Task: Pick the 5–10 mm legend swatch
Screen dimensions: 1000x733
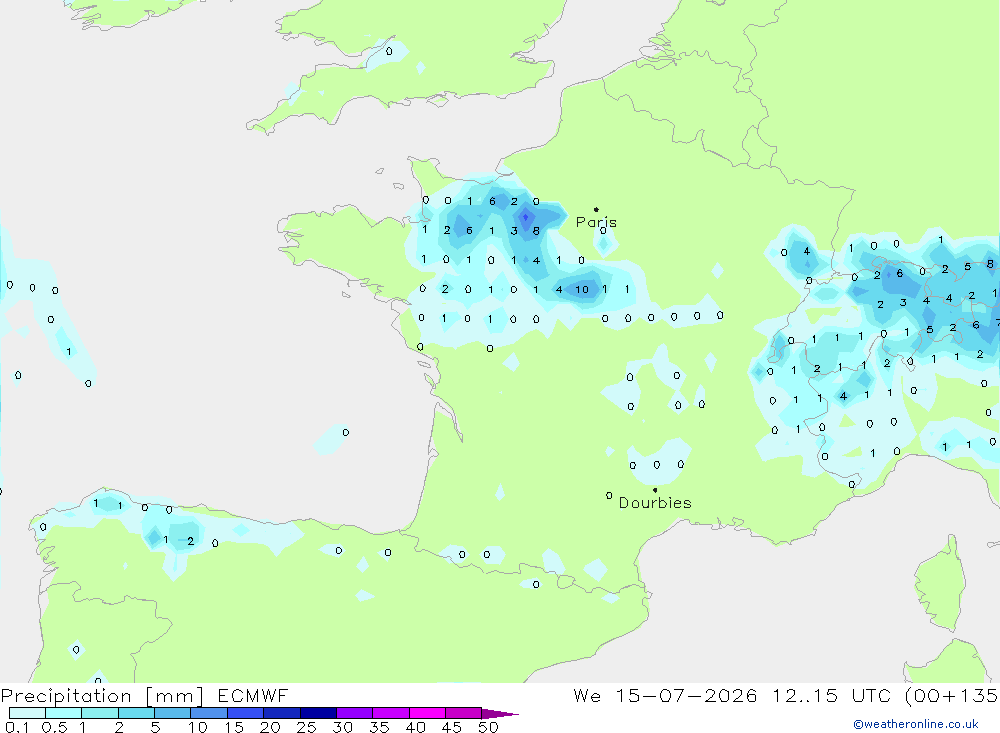Action: click(173, 713)
